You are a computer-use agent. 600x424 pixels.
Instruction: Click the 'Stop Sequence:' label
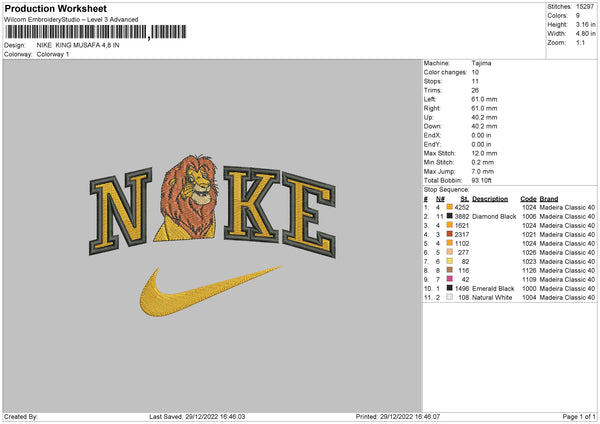[446, 189]
